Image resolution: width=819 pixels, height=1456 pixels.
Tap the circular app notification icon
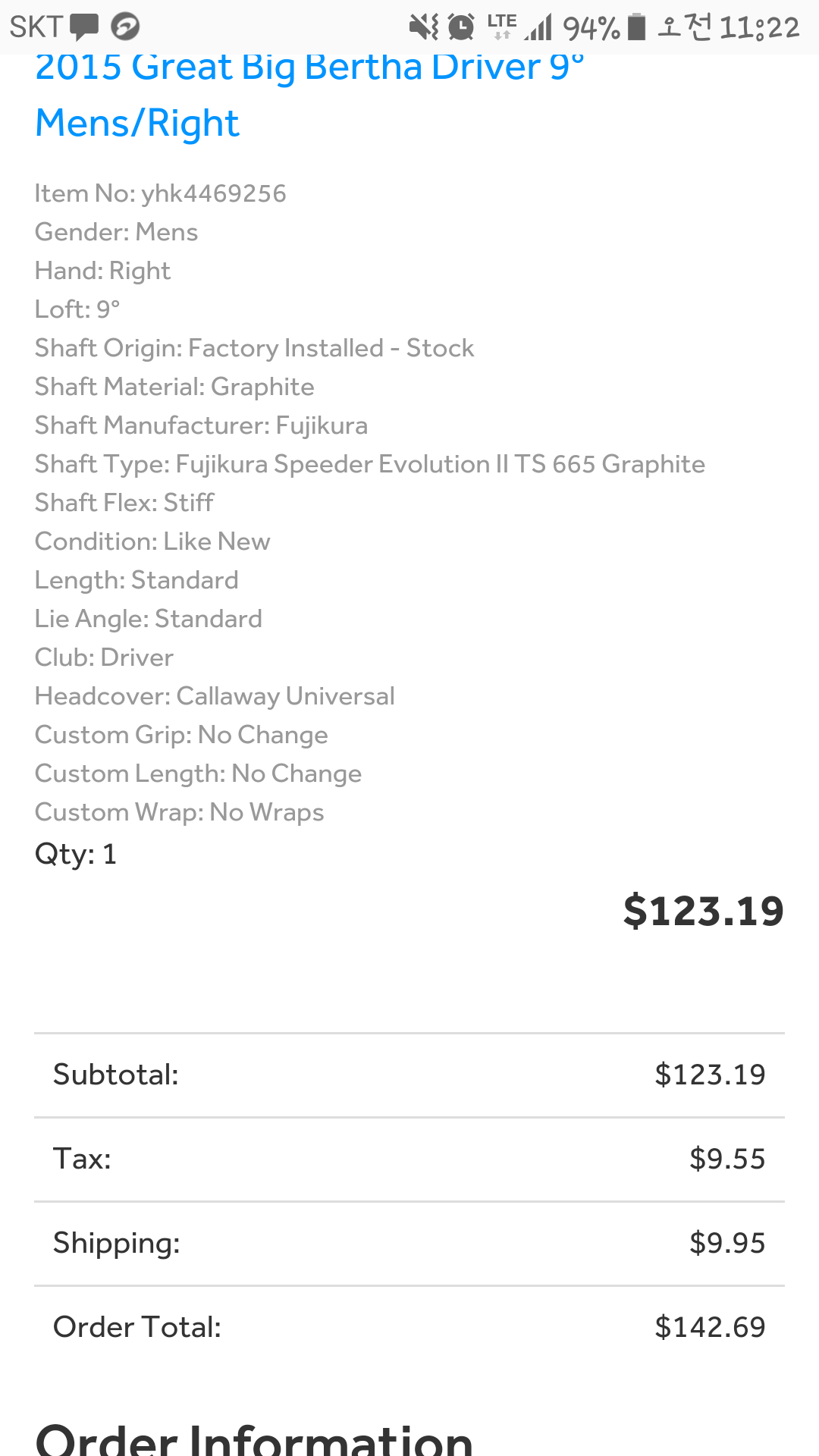pos(125,27)
